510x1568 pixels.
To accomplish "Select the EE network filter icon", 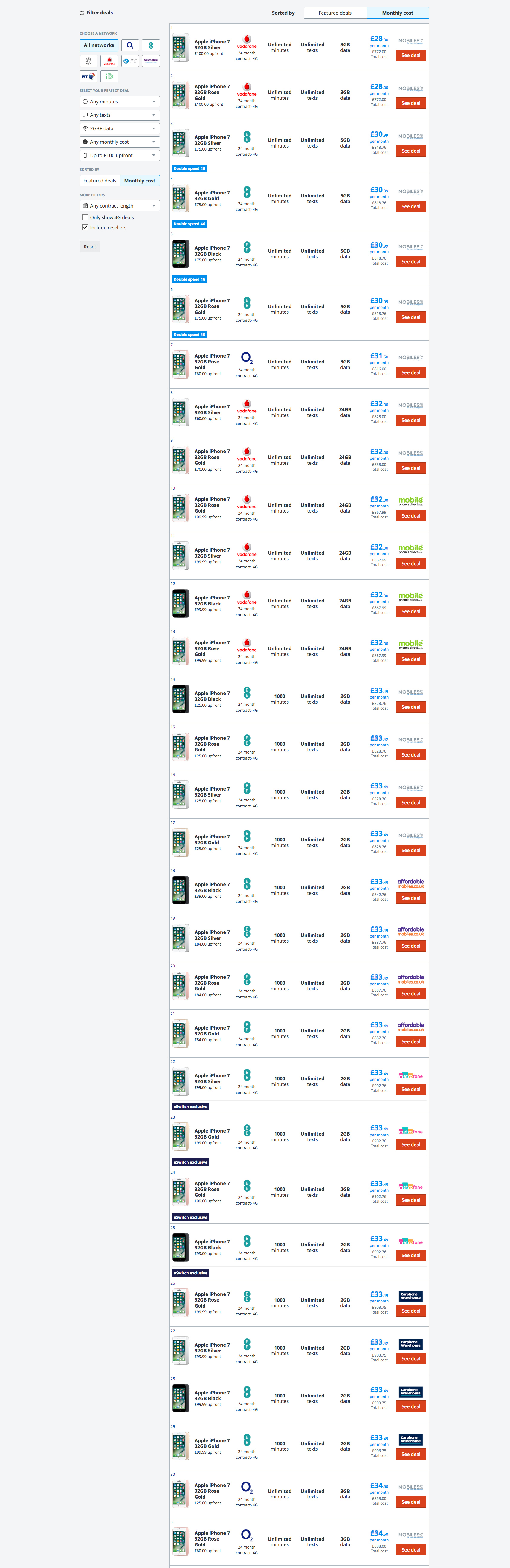I will point(150,46).
